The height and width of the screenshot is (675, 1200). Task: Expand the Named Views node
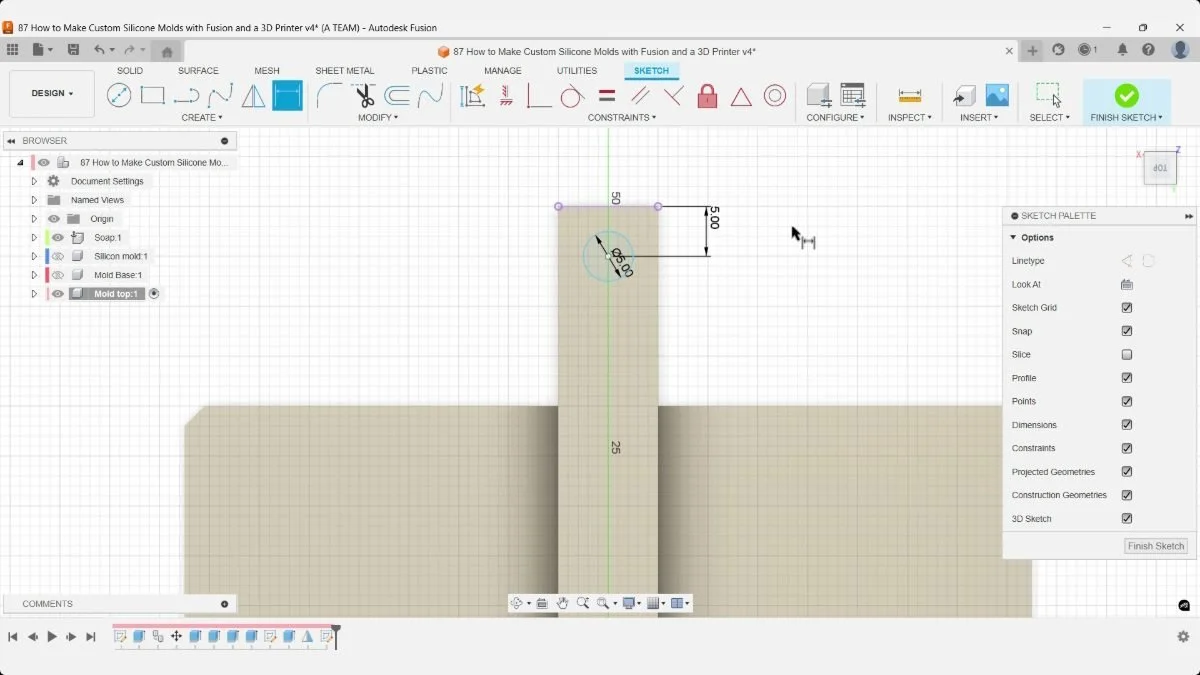(x=34, y=200)
